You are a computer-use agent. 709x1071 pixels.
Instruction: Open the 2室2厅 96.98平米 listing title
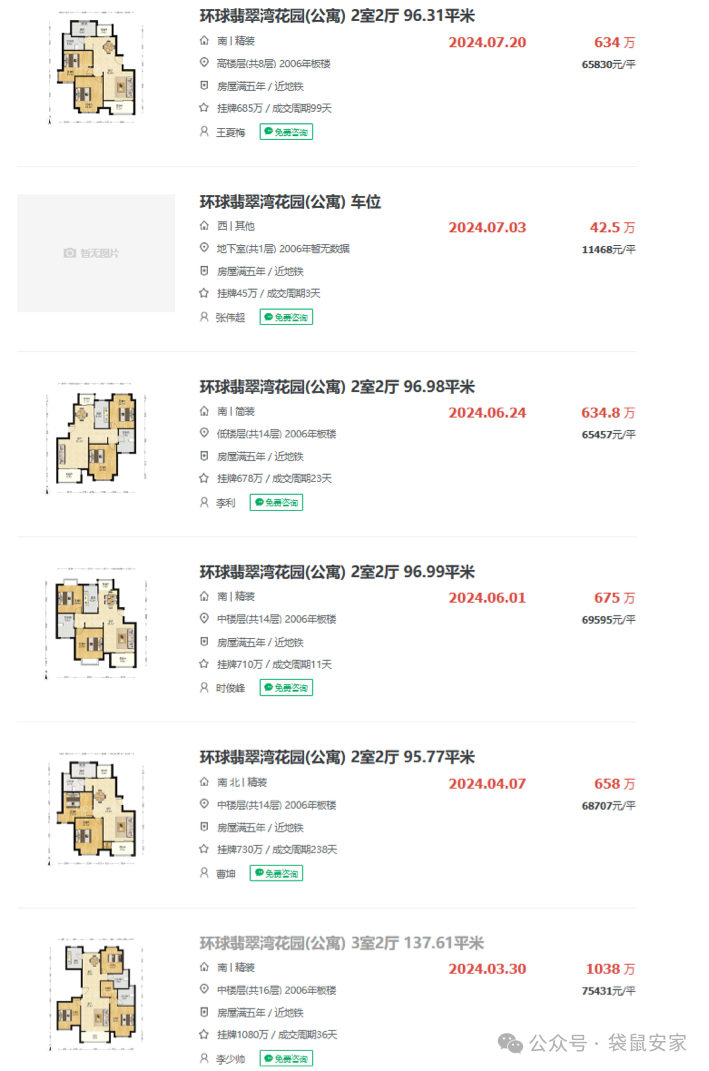[337, 387]
